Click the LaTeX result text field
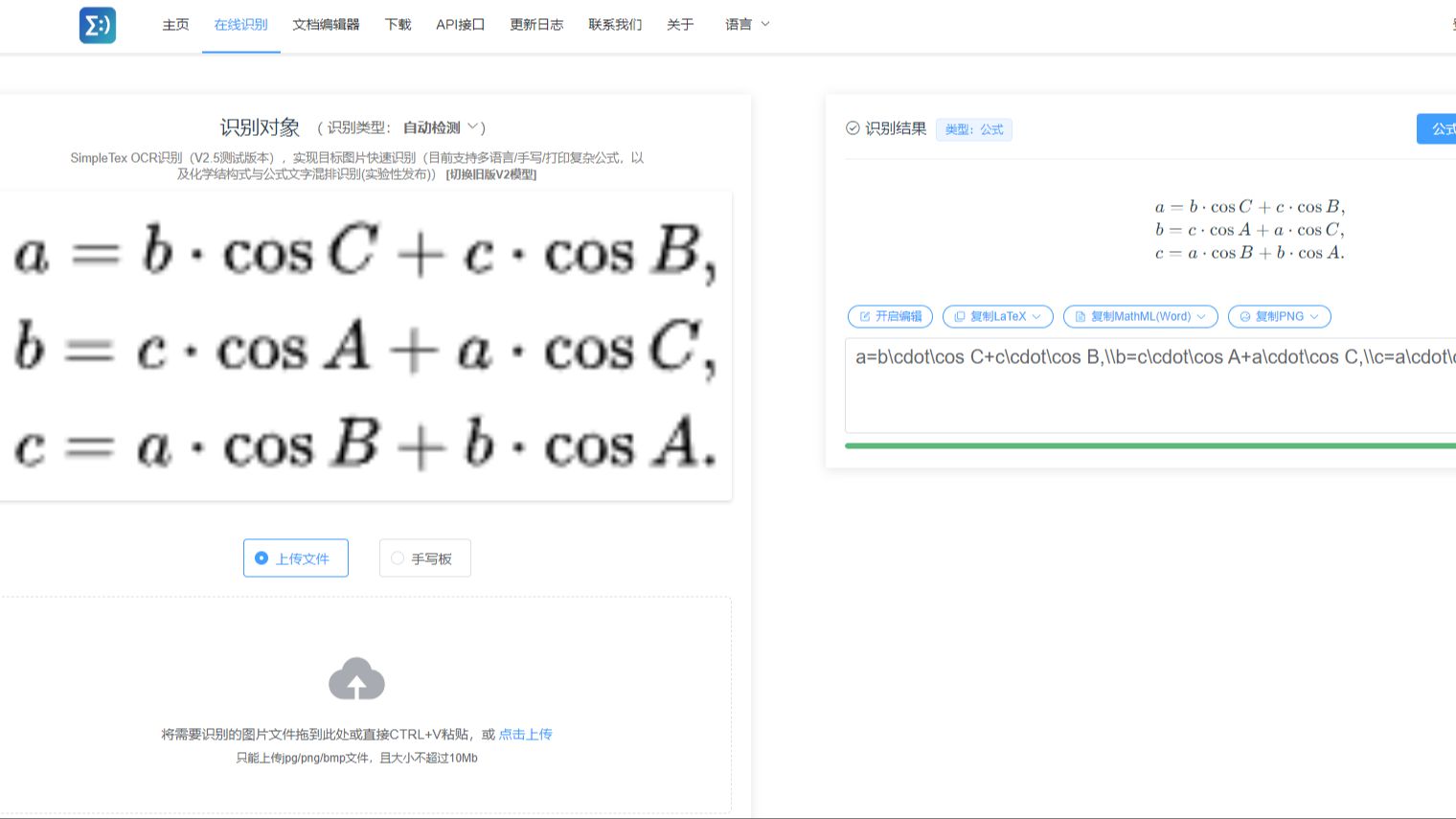The width and height of the screenshot is (1456, 819). (1150, 385)
